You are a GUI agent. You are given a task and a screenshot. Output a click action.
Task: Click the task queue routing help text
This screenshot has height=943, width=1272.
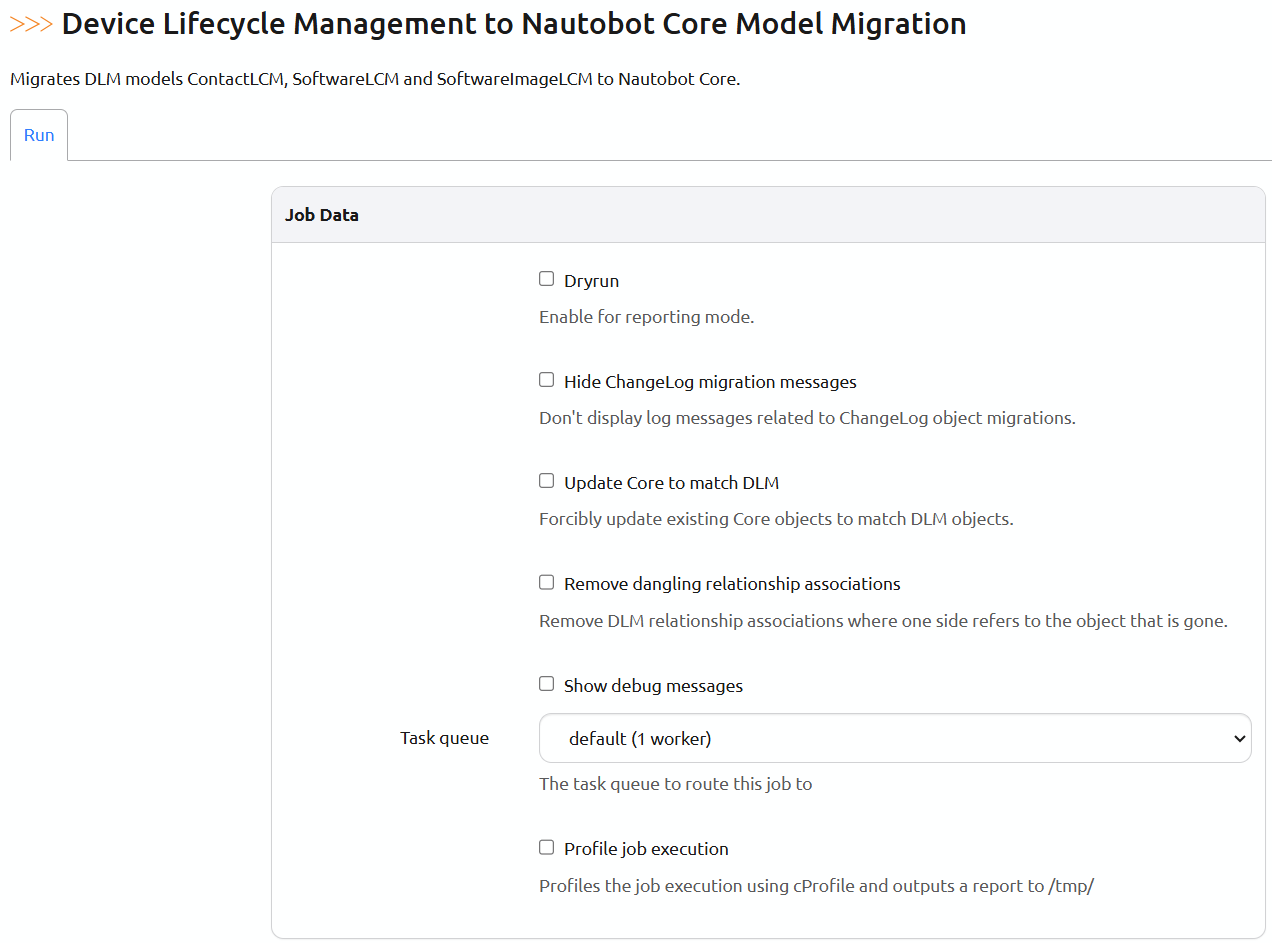coord(675,784)
